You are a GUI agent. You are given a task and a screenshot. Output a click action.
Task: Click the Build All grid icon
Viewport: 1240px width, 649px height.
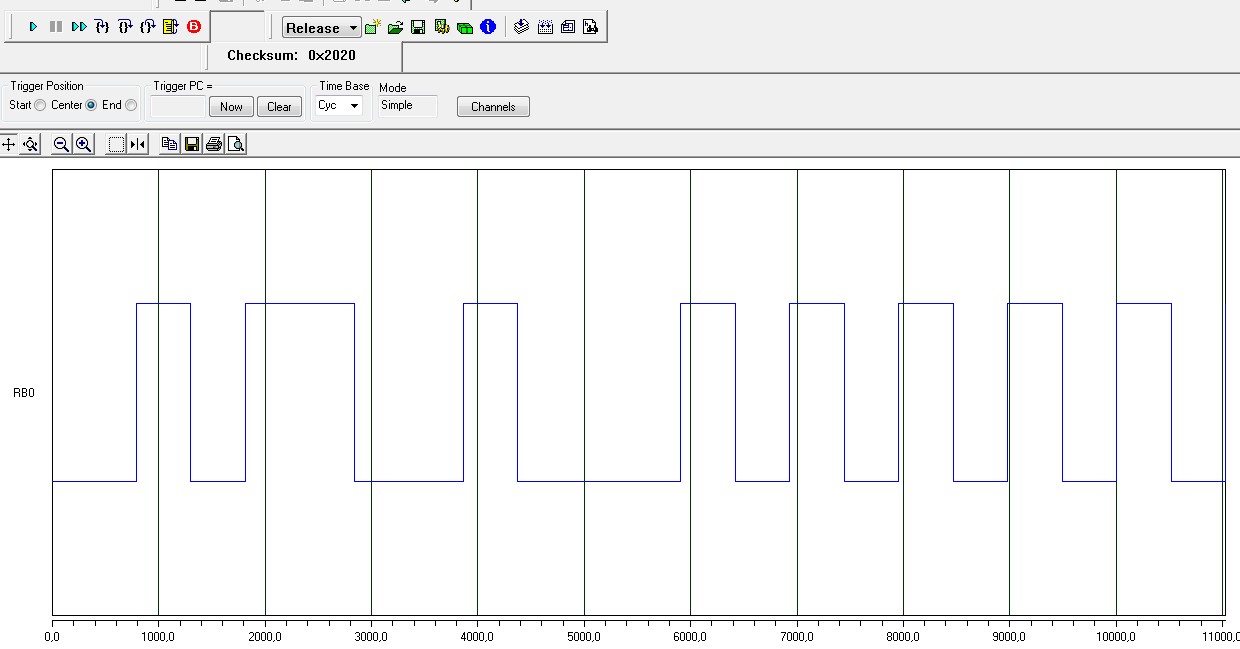click(545, 27)
